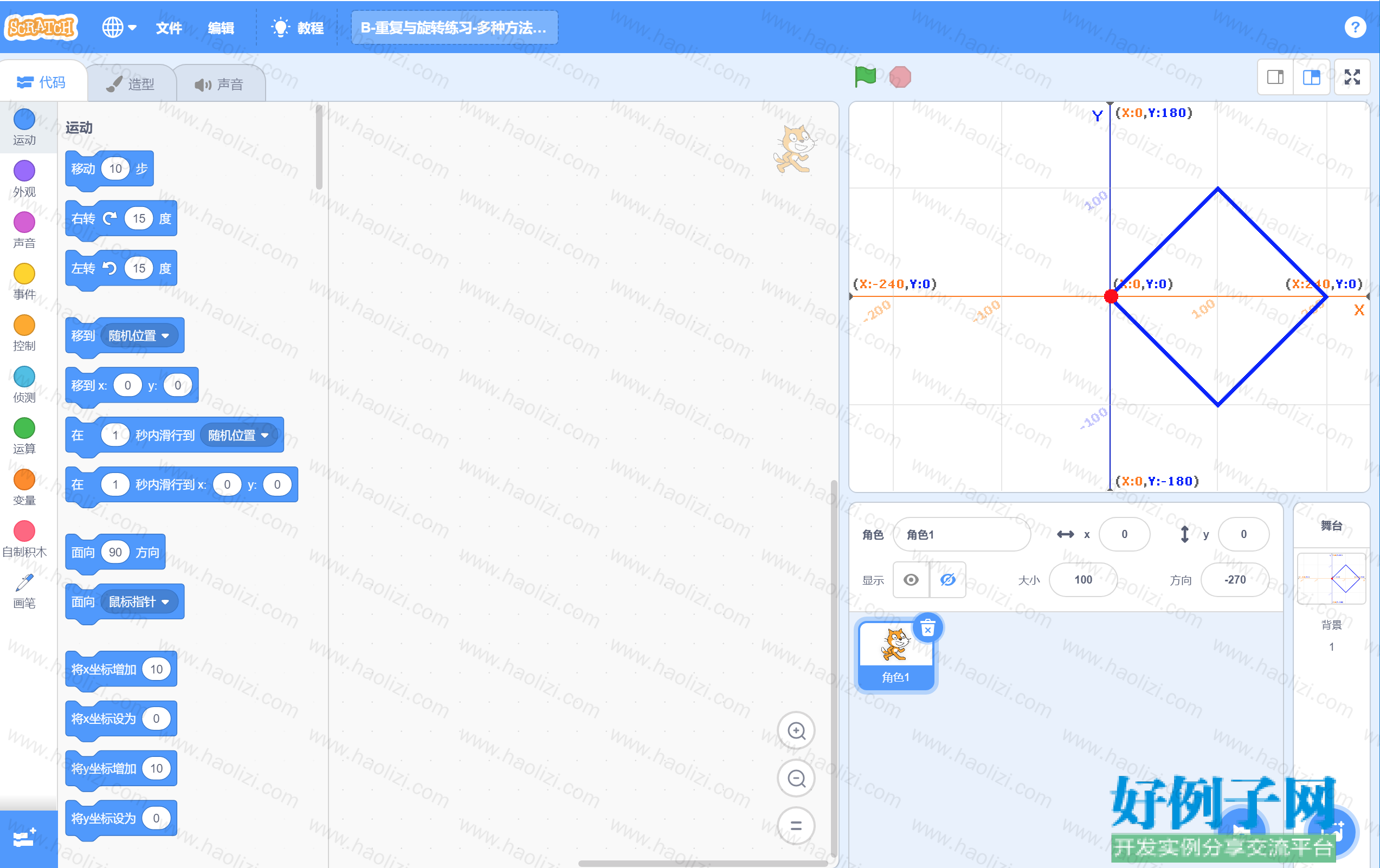The width and height of the screenshot is (1380, 868).
Task: Click the workspace vertical scrollbar
Action: pyautogui.click(x=834, y=668)
